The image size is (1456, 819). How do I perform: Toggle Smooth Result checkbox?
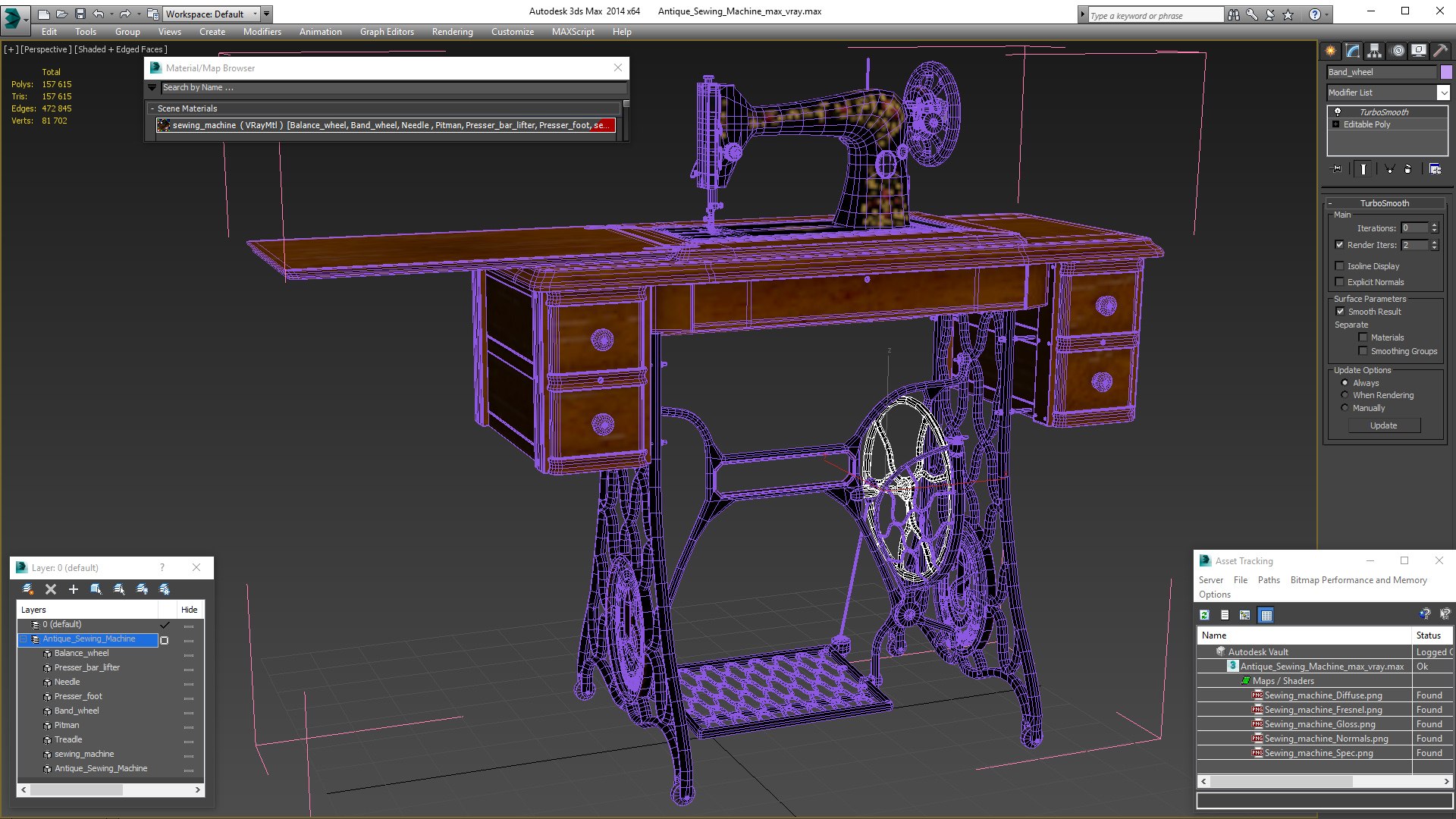tap(1340, 312)
